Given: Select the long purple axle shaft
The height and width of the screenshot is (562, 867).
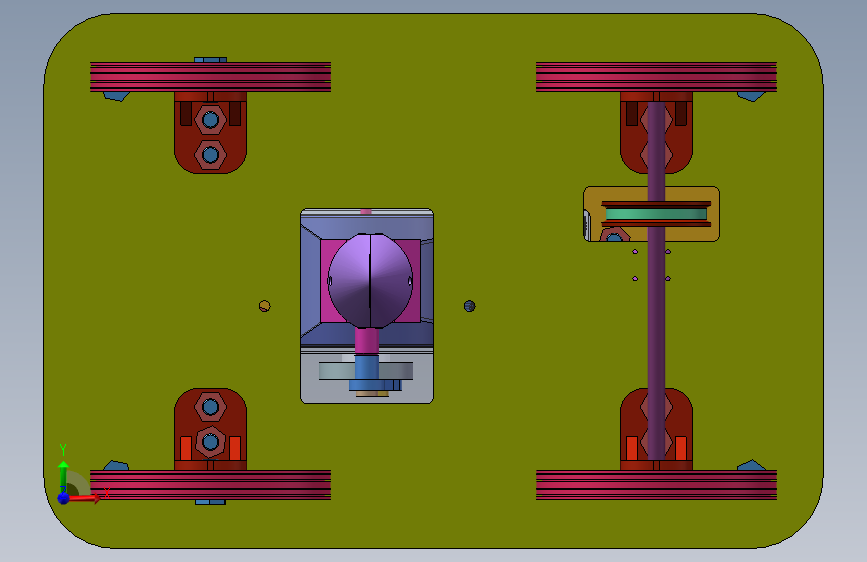Looking at the screenshot, I should click(x=656, y=280).
